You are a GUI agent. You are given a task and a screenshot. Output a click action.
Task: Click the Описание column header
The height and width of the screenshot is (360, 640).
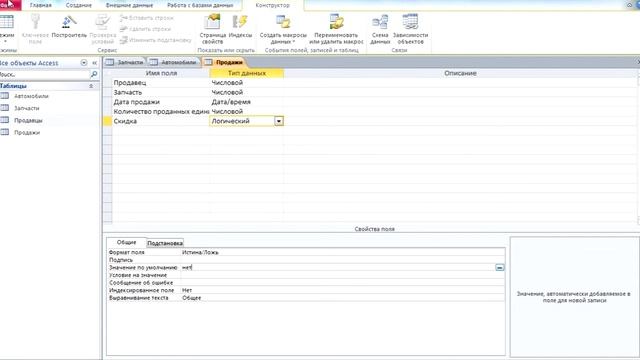pos(460,73)
